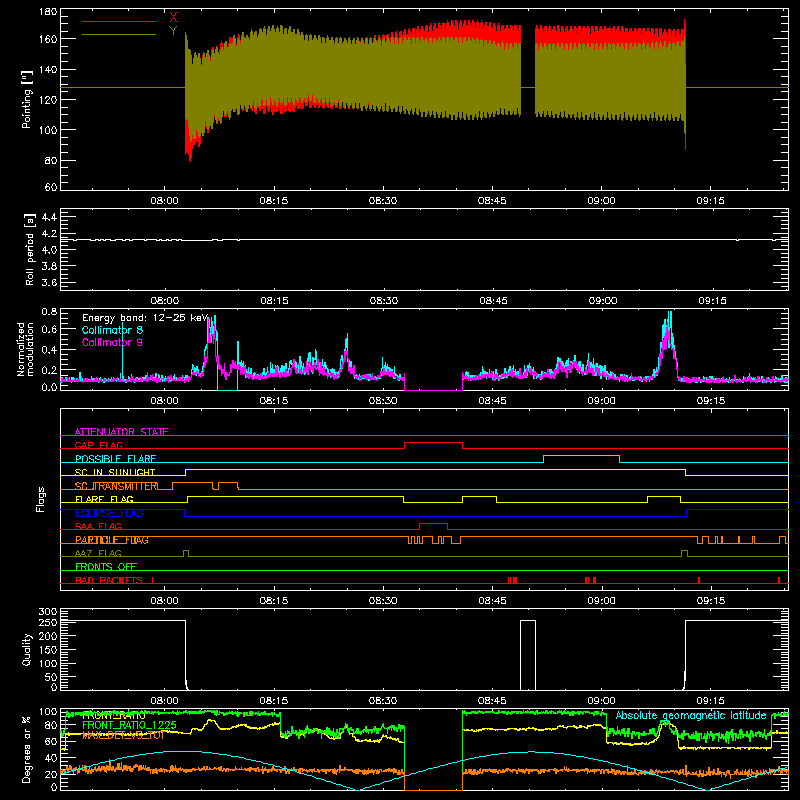The width and height of the screenshot is (800, 800).
Task: Click the red X legend line sample
Action: pos(119,21)
